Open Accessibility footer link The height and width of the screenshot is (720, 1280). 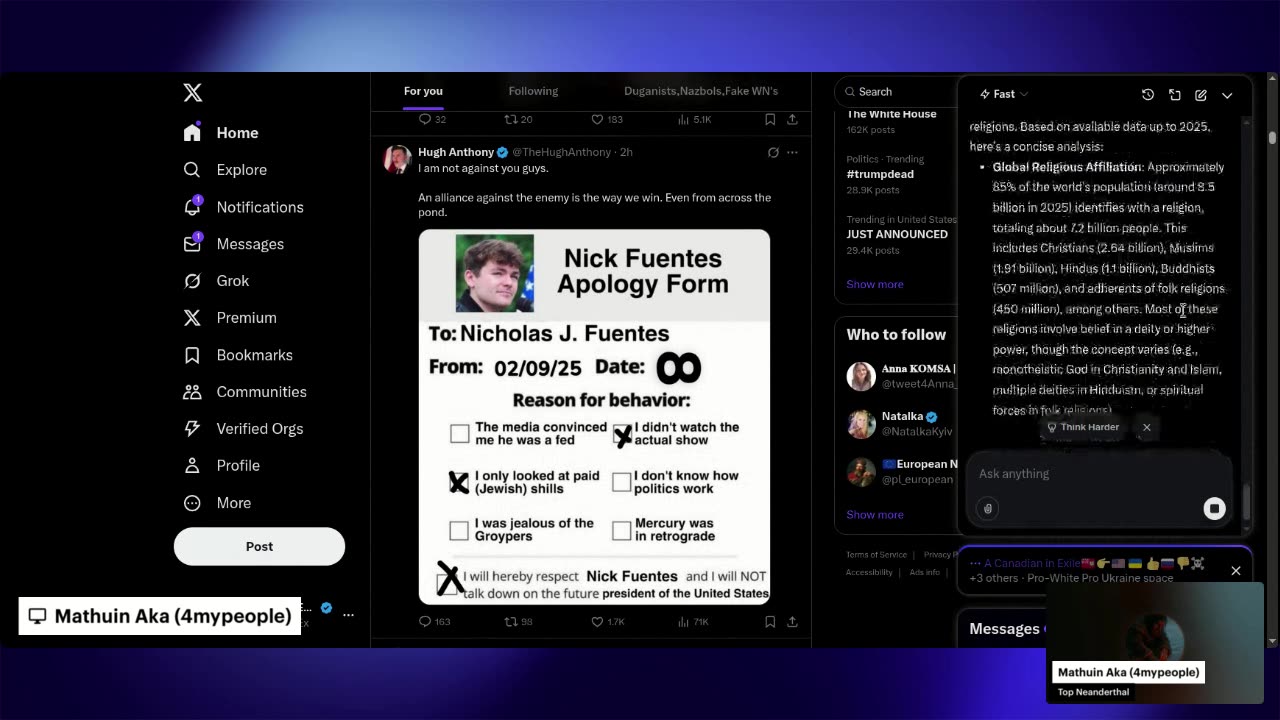(x=869, y=573)
